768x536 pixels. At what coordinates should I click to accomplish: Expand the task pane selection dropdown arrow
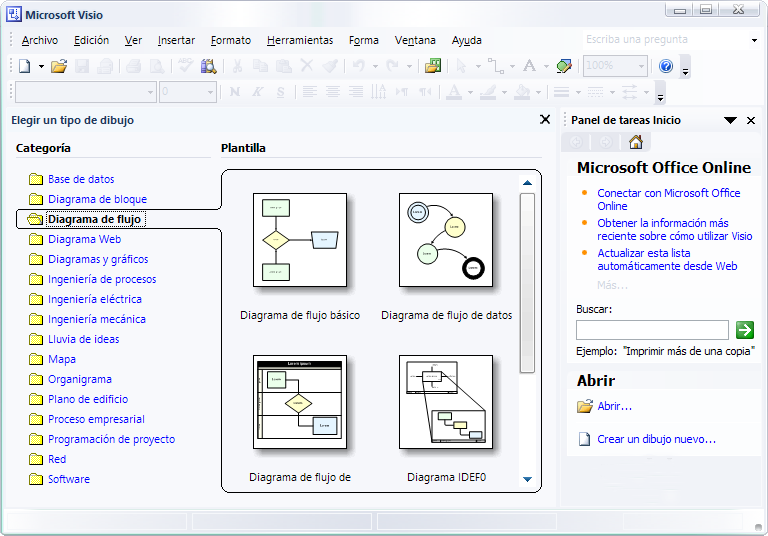pos(731,120)
